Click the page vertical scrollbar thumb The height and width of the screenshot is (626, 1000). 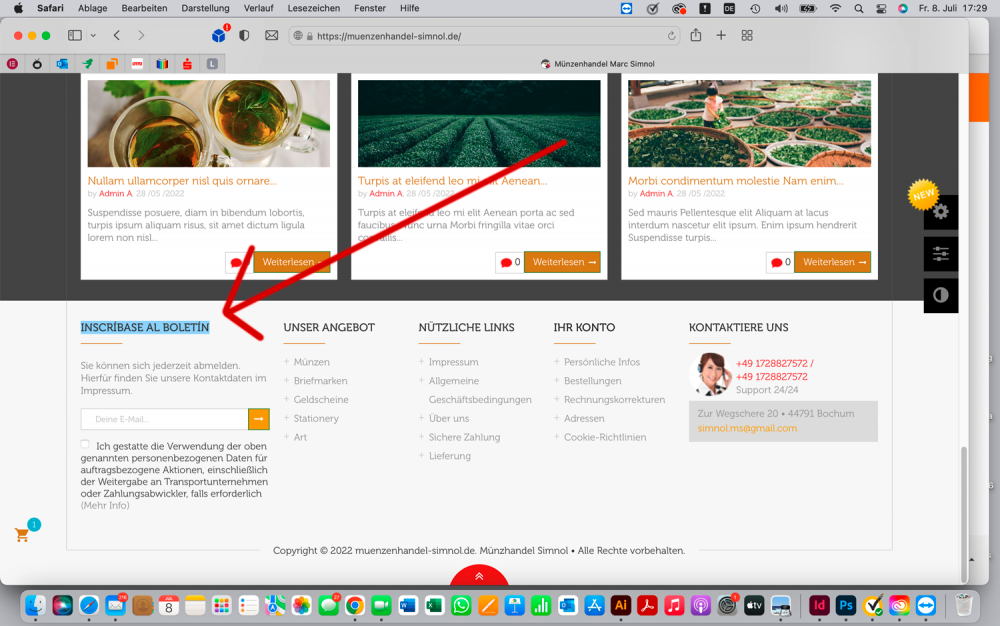pos(964,513)
